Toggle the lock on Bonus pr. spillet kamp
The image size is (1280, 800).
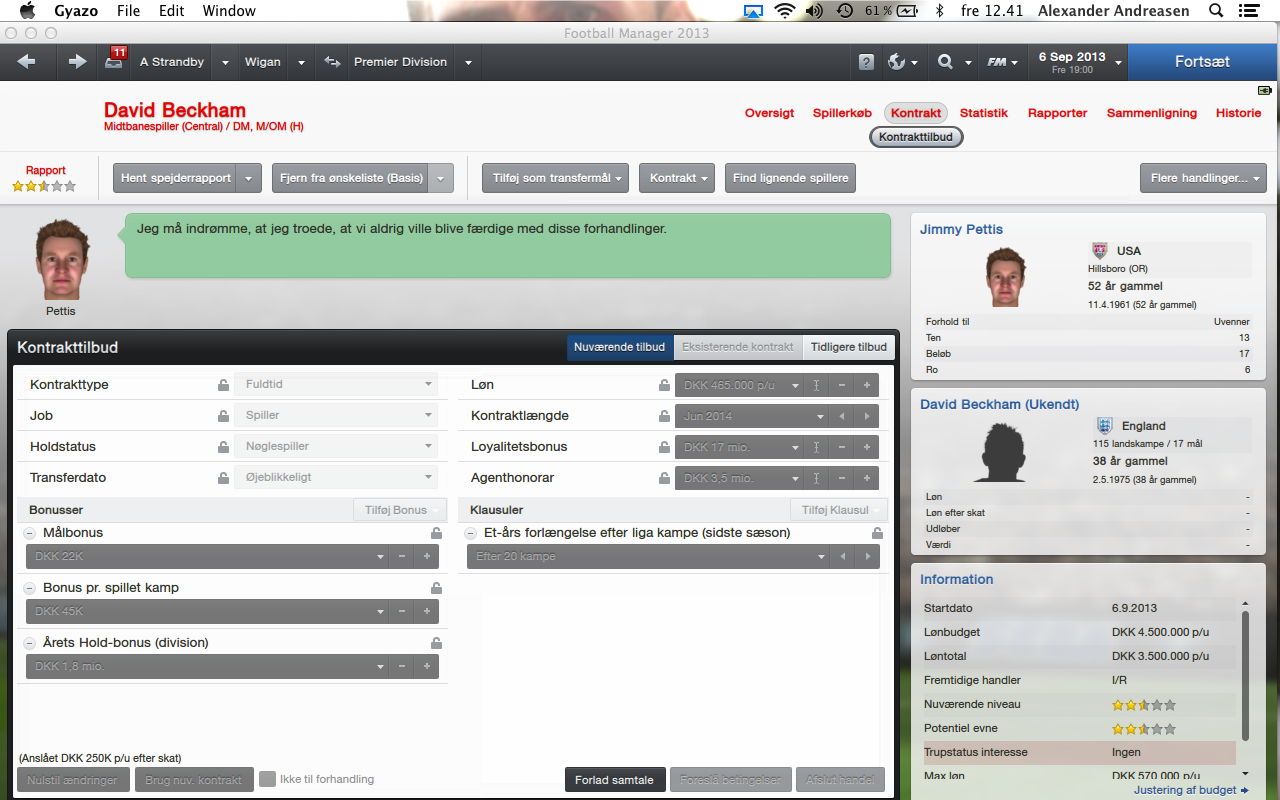436,588
